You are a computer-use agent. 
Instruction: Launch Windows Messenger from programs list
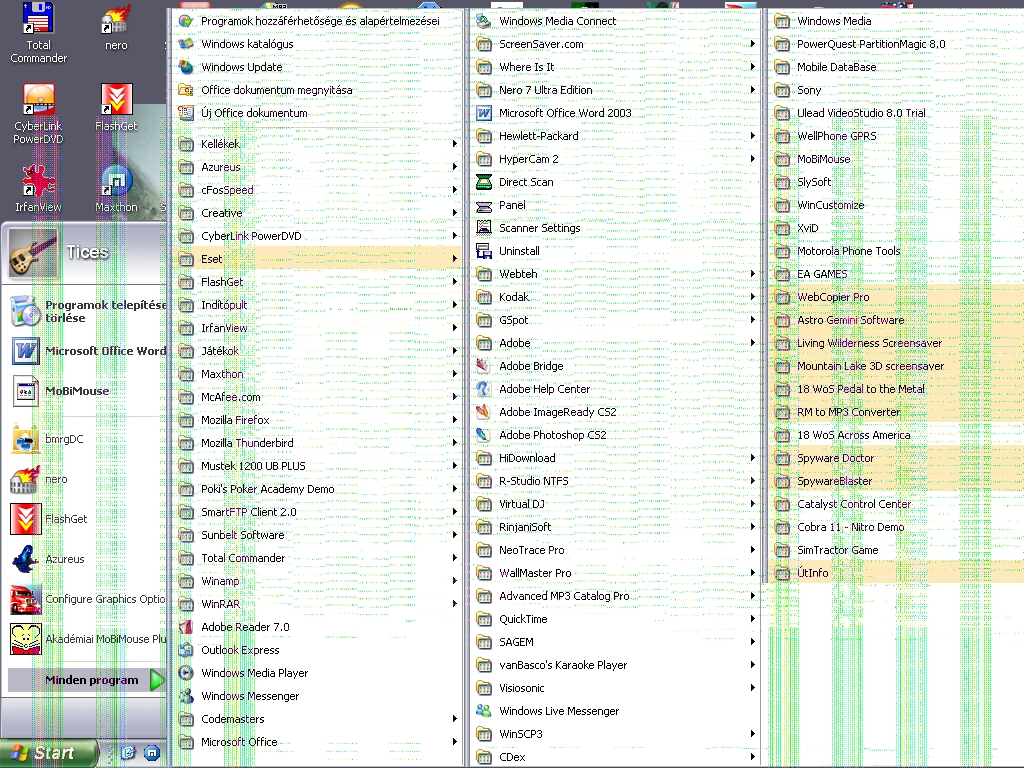coord(317,696)
